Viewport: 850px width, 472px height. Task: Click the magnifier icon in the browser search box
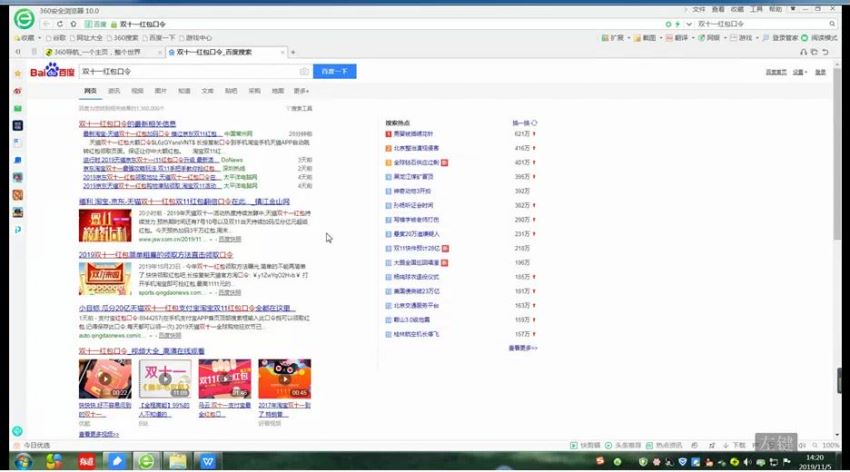pos(832,24)
